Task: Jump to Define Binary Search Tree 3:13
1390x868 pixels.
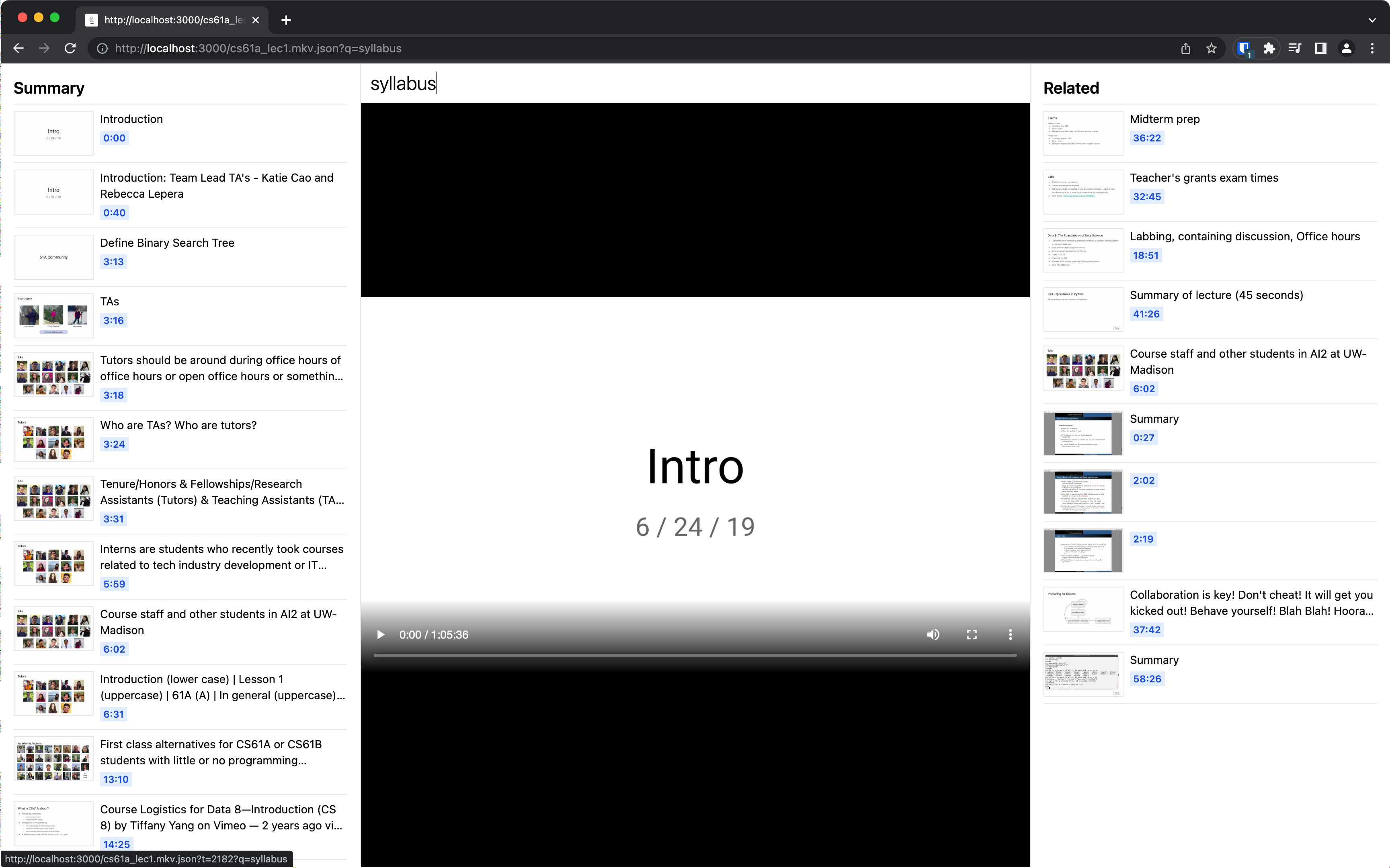Action: tap(113, 262)
